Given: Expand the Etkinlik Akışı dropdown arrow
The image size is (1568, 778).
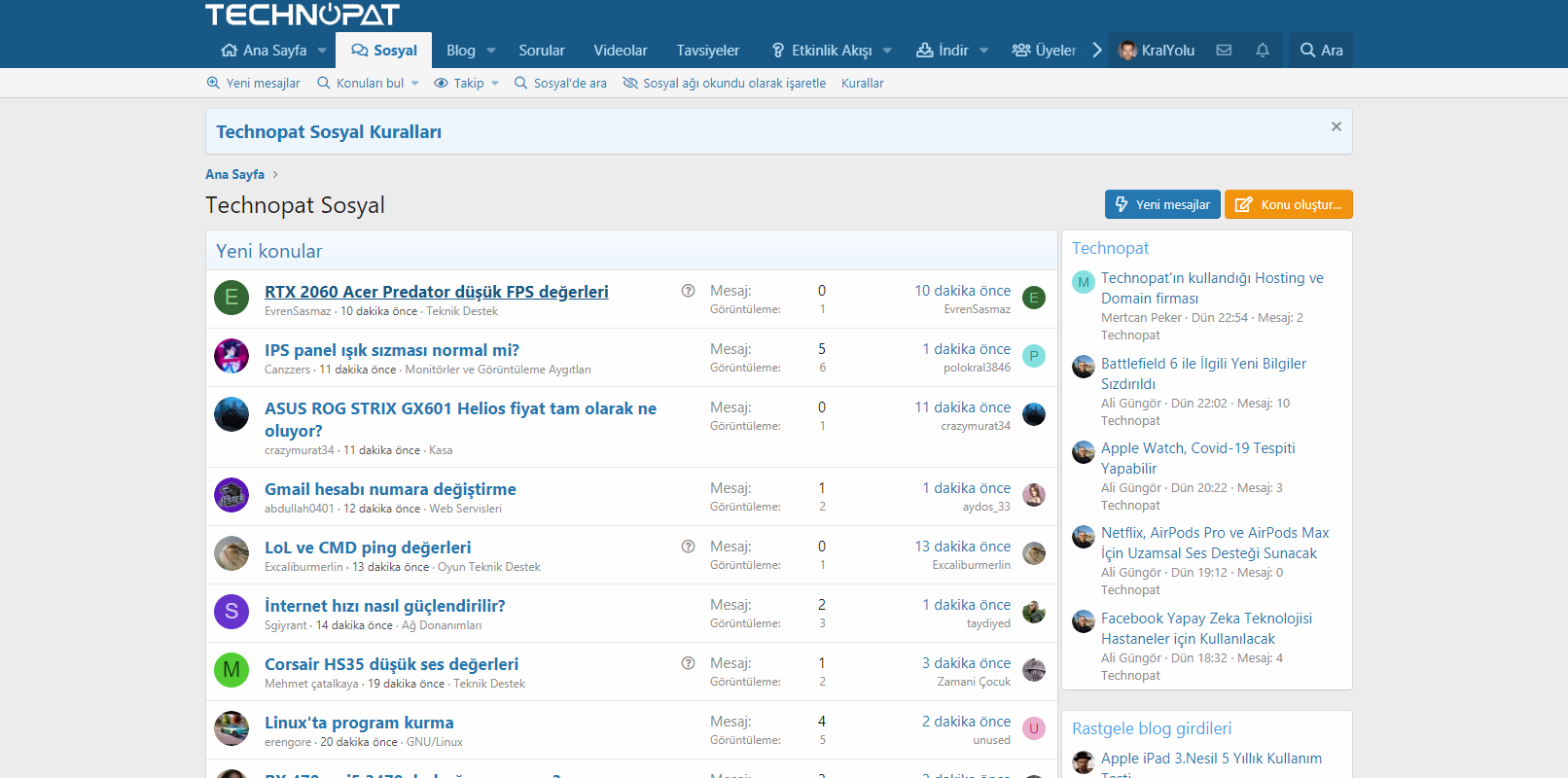Looking at the screenshot, I should [887, 51].
